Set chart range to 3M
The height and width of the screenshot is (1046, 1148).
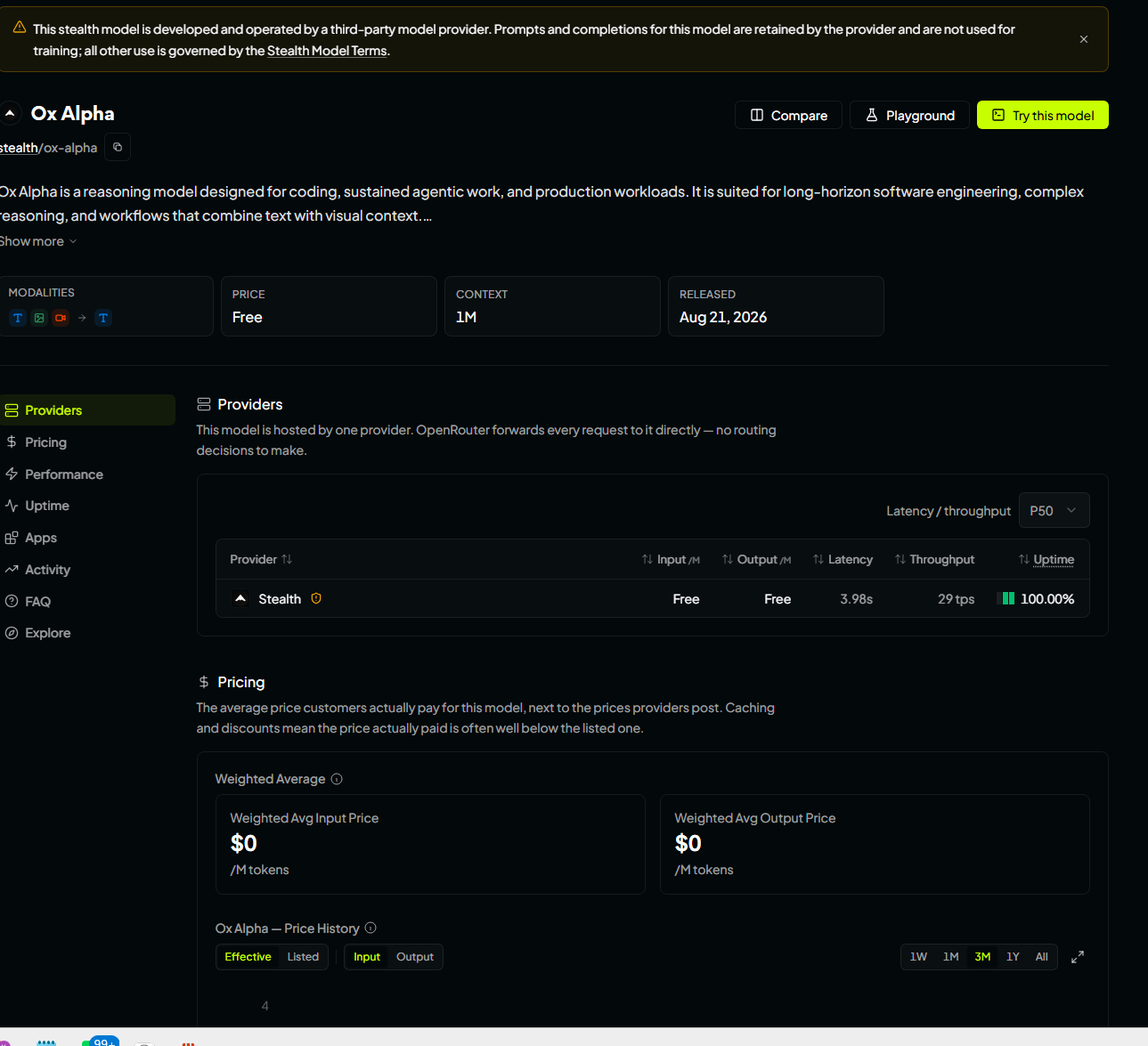coord(982,957)
